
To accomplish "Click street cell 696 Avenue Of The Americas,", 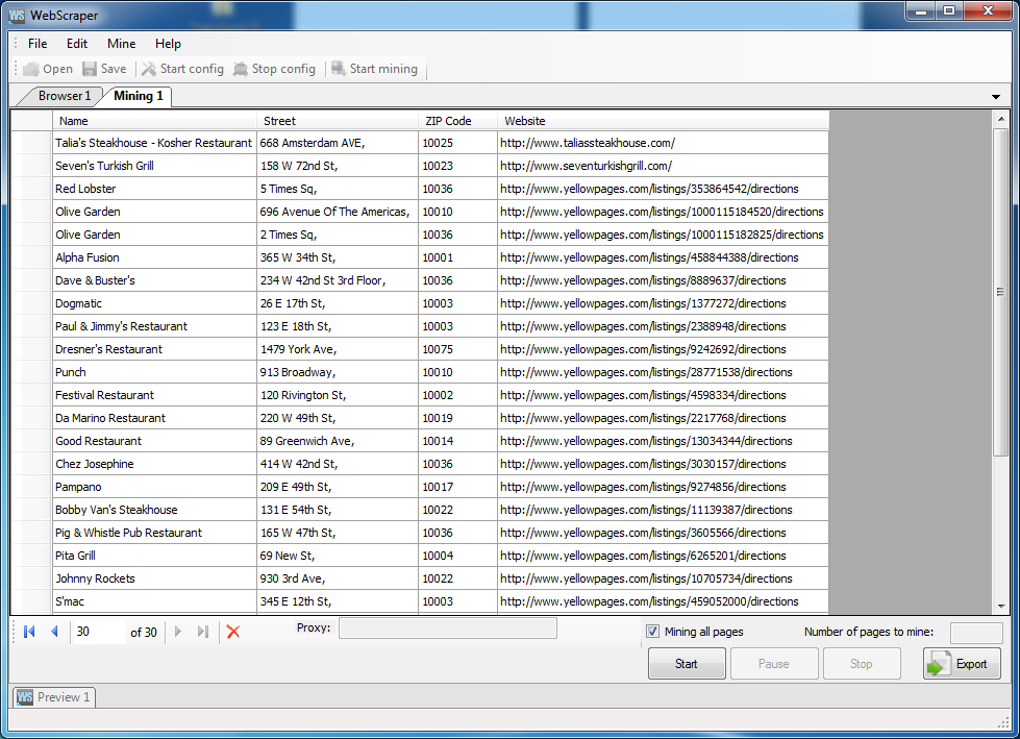I will [x=338, y=212].
